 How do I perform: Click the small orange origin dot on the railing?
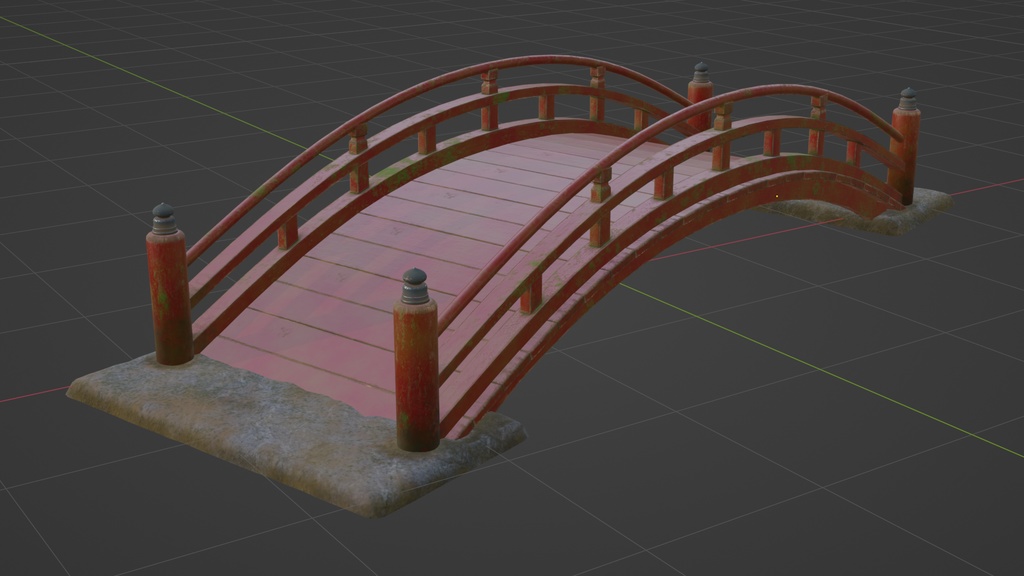click(775, 196)
